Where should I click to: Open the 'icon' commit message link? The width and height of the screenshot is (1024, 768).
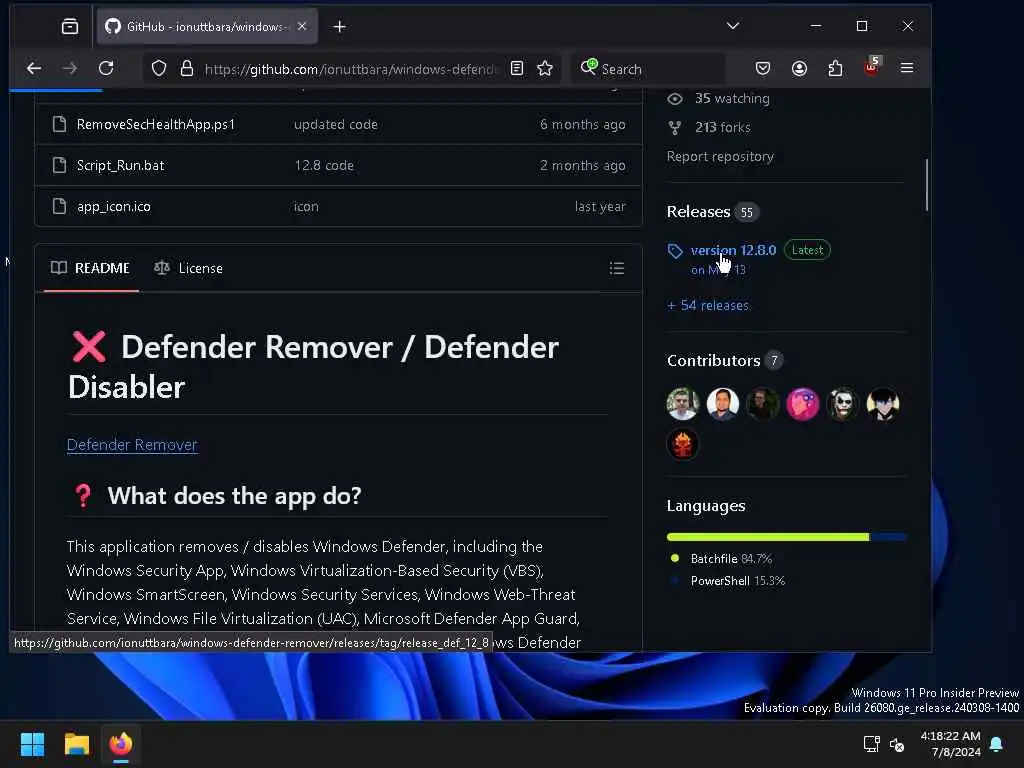306,206
